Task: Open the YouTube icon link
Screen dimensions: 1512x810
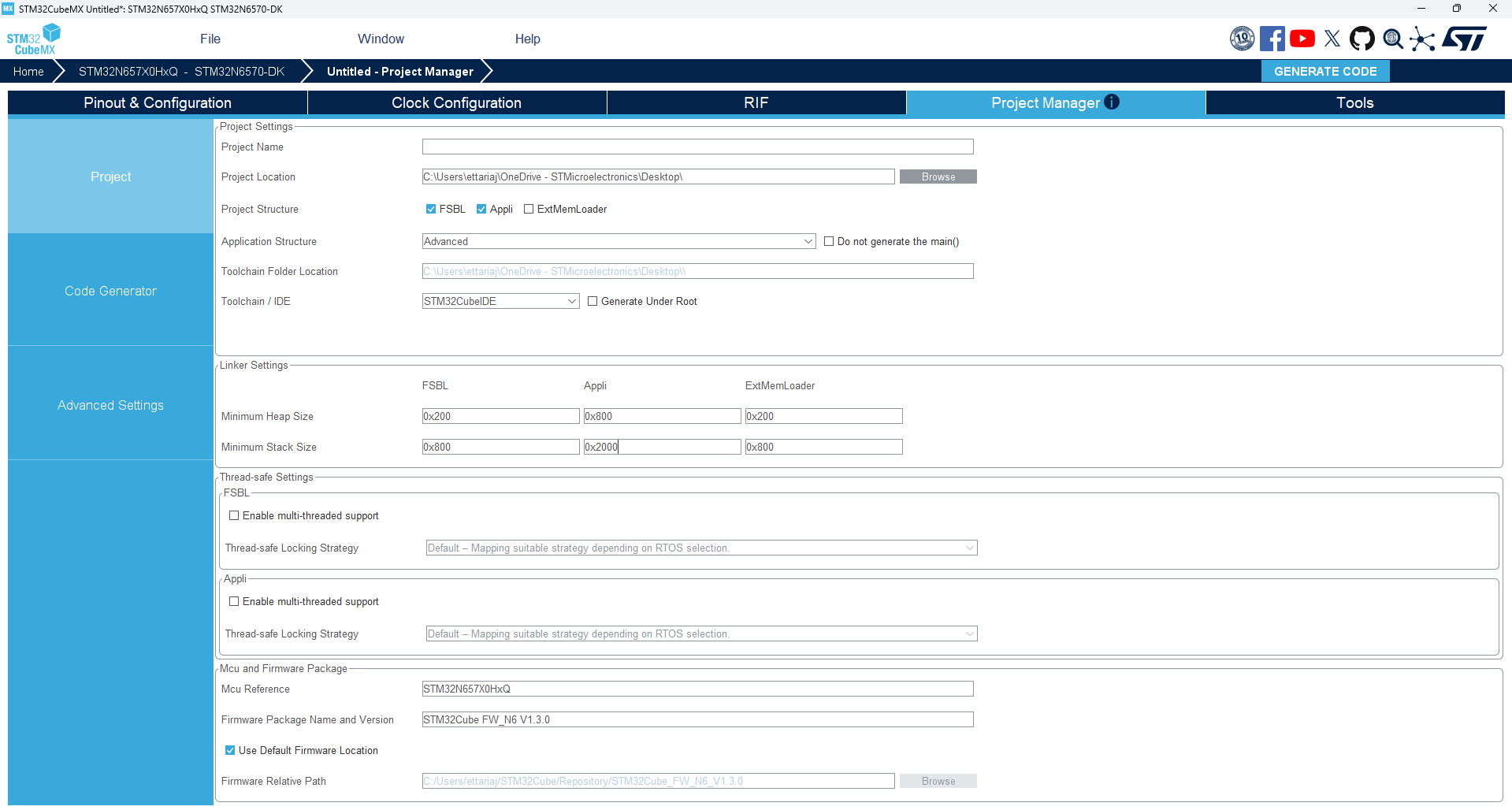Action: [x=1302, y=39]
